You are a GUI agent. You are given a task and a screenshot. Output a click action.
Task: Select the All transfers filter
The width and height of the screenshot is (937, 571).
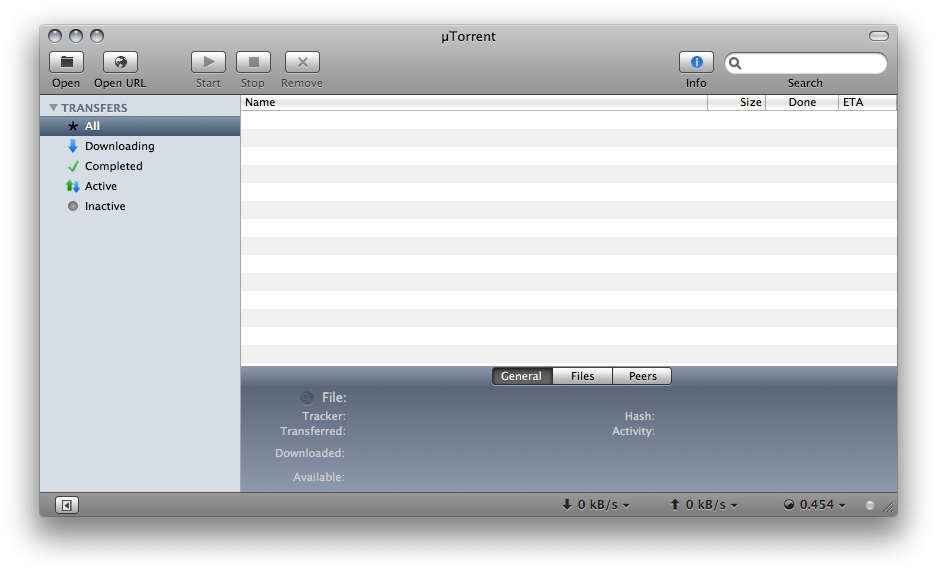(x=140, y=126)
